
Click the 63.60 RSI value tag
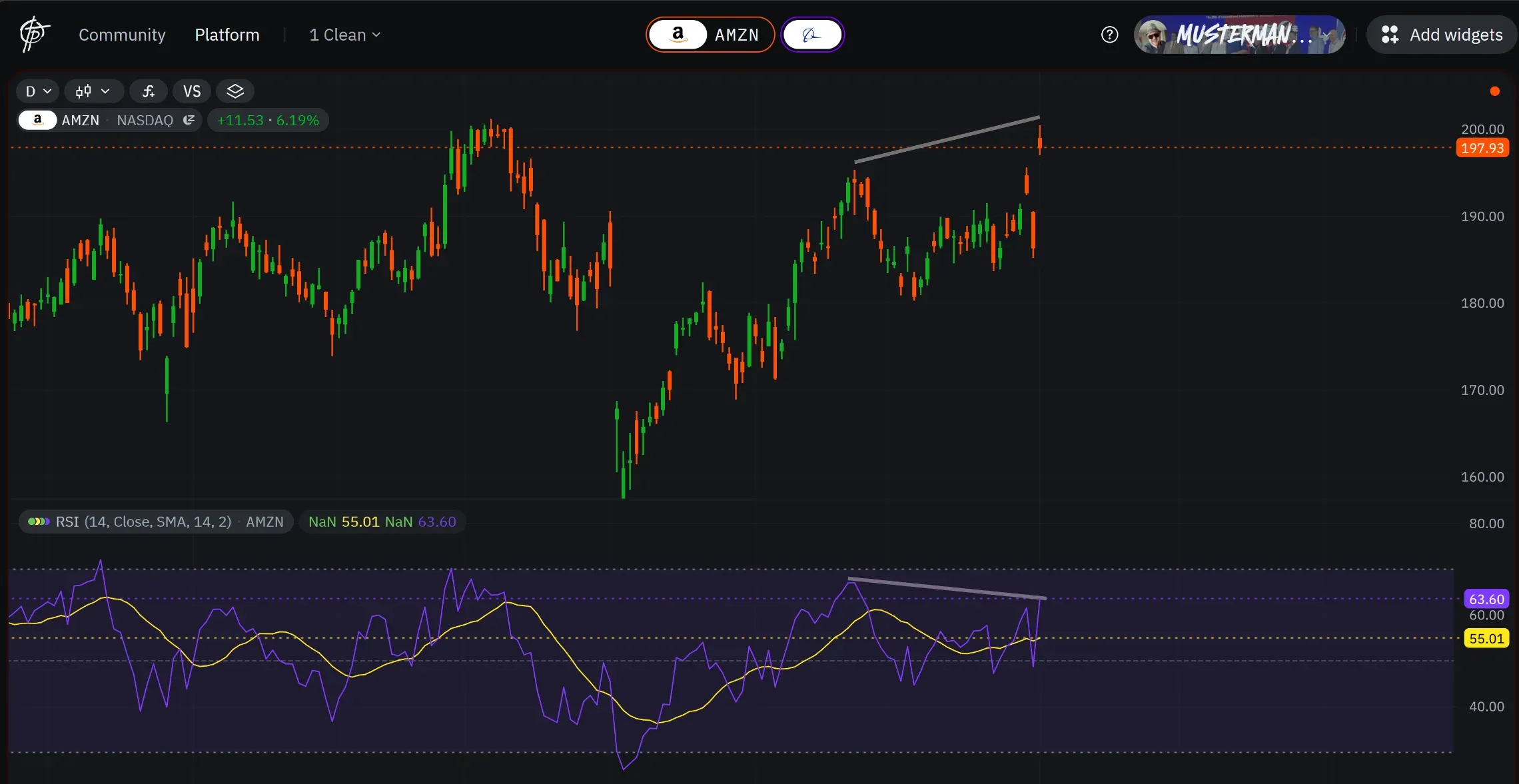tap(1486, 599)
